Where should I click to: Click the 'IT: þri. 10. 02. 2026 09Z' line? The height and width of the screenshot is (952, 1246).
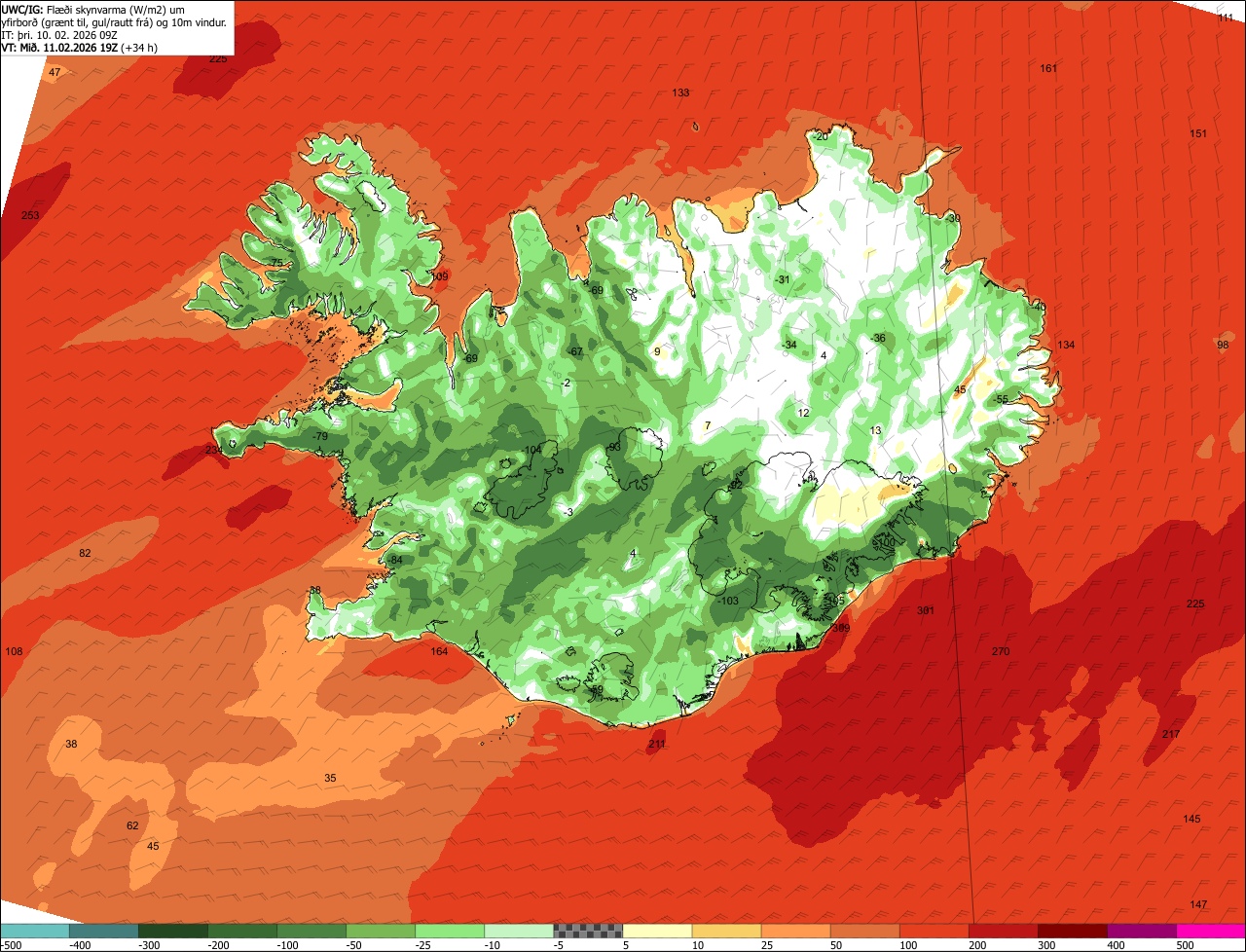pyautogui.click(x=61, y=34)
